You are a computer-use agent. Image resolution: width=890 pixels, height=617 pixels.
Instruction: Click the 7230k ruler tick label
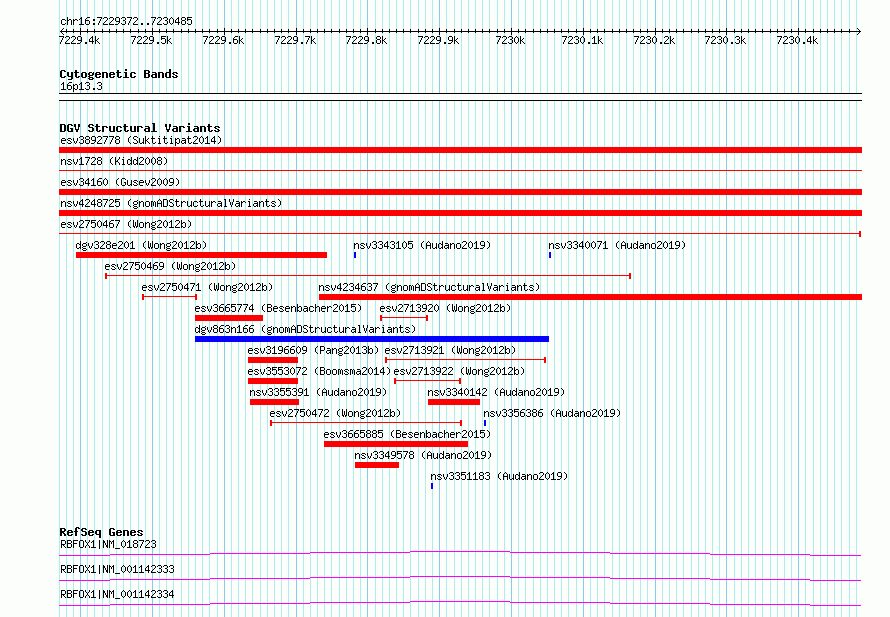click(x=510, y=40)
